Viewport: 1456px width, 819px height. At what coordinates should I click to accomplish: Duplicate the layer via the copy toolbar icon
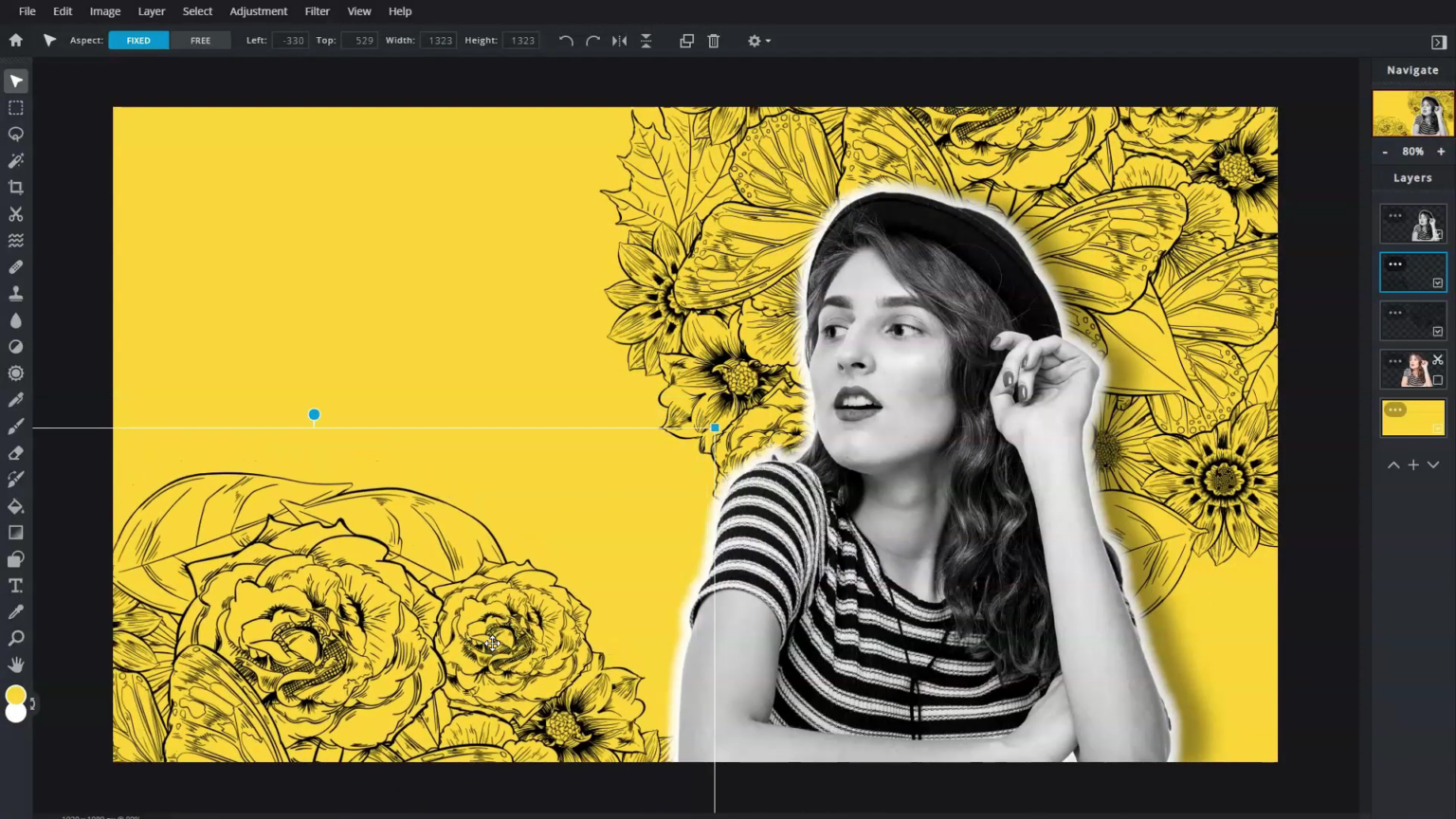pos(686,41)
